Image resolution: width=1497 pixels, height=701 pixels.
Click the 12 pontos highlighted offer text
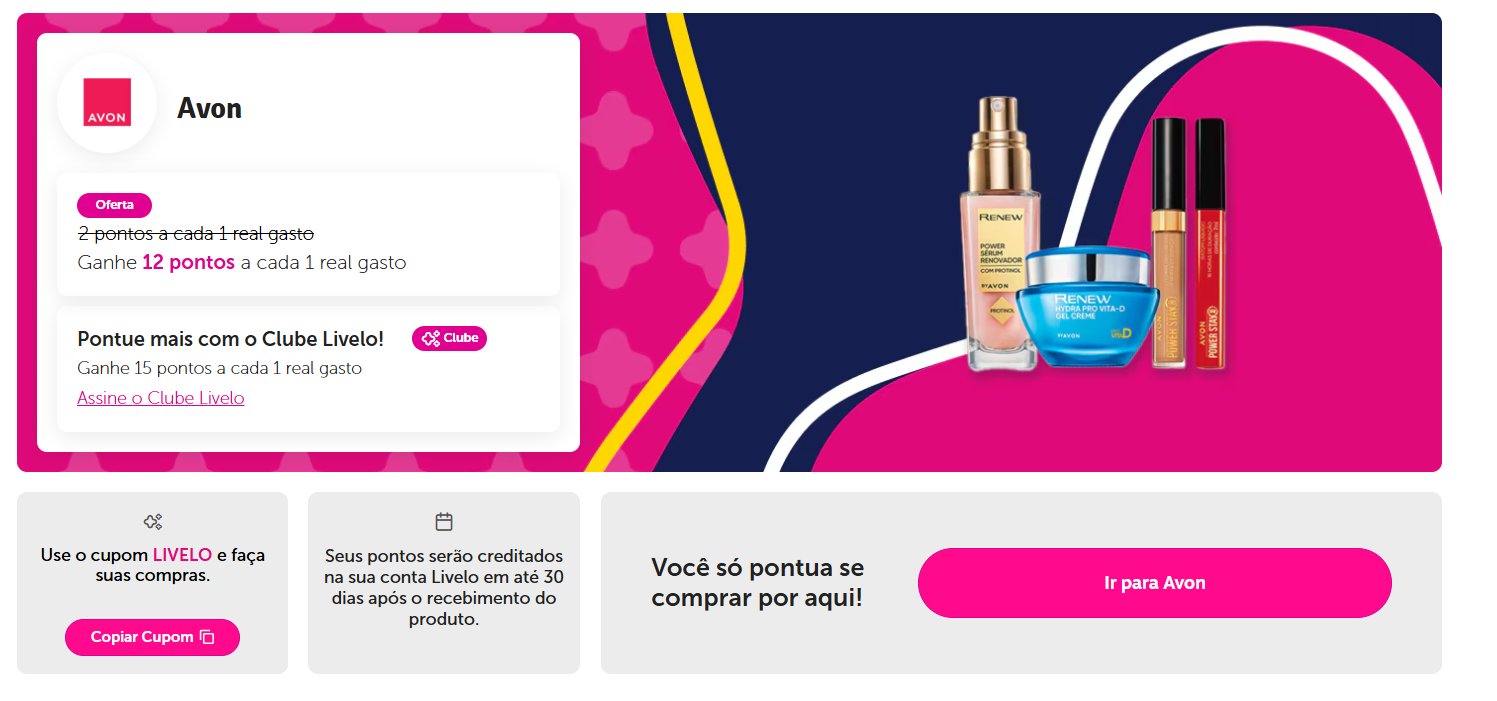point(189,263)
